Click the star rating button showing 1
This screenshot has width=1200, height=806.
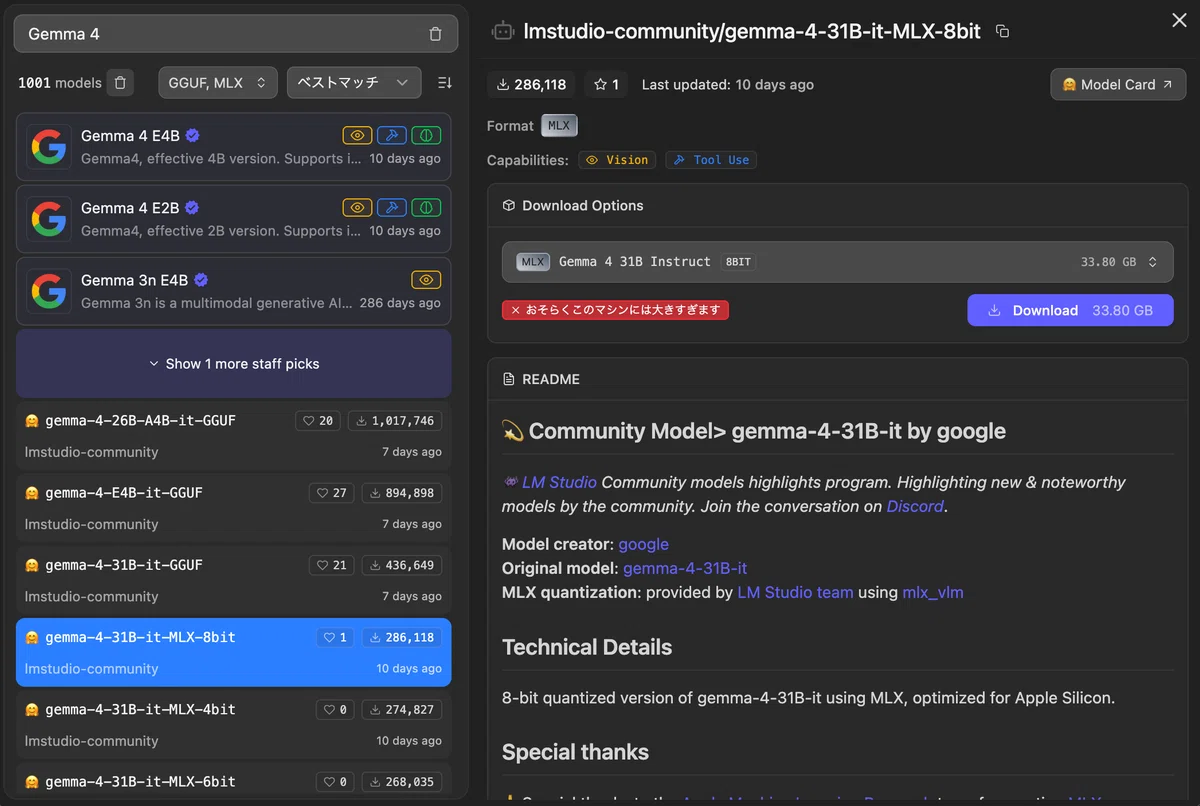[606, 85]
